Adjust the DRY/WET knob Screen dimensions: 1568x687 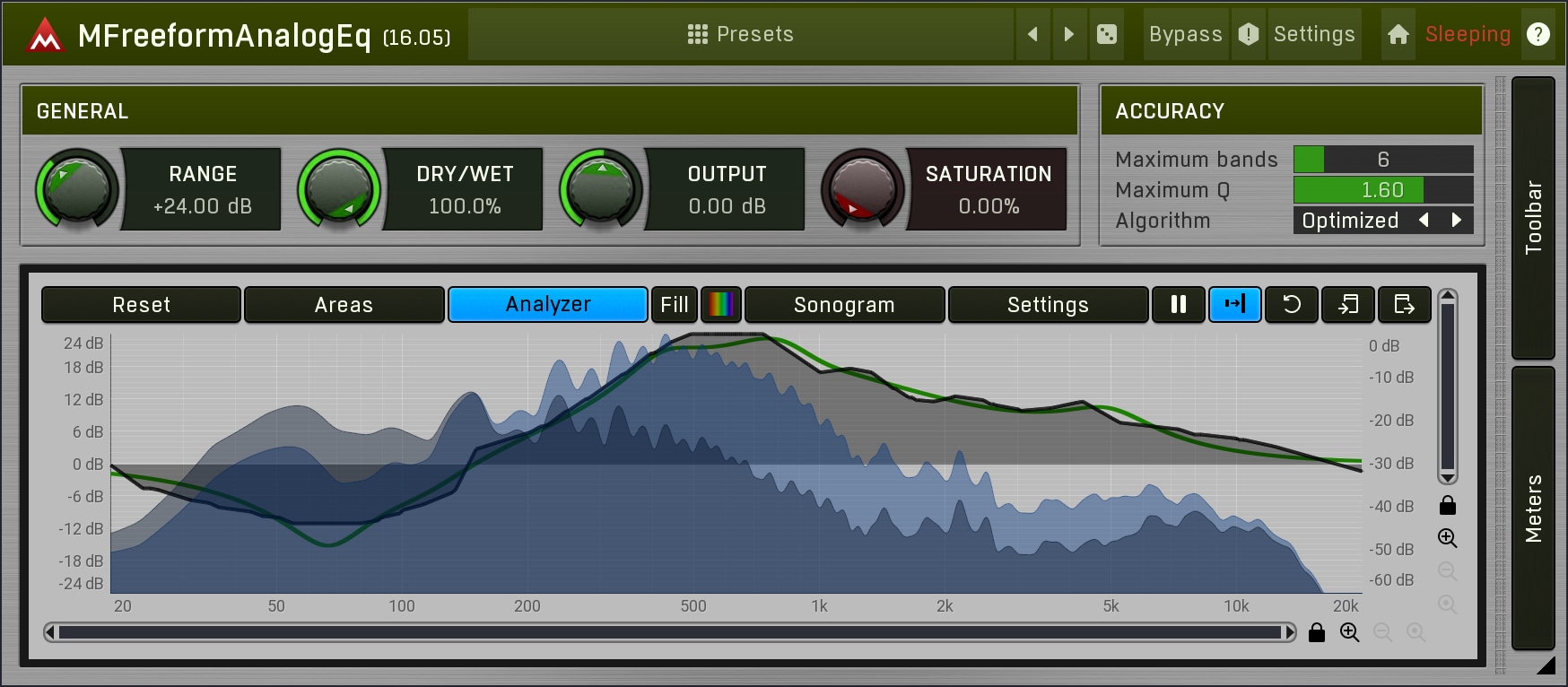click(339, 189)
